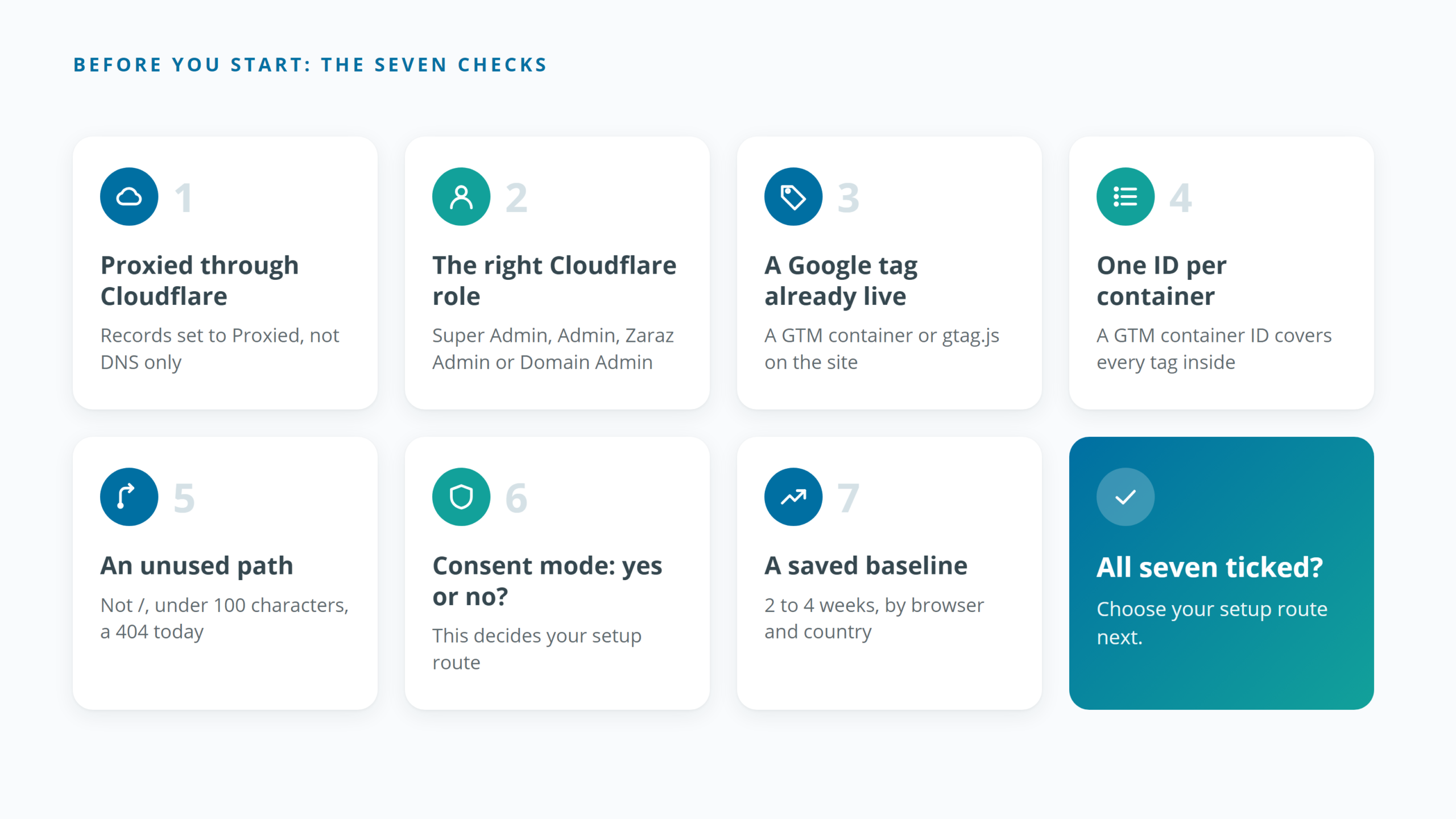Viewport: 1456px width, 819px height.
Task: Click the cloud icon on card 1
Action: tap(129, 197)
